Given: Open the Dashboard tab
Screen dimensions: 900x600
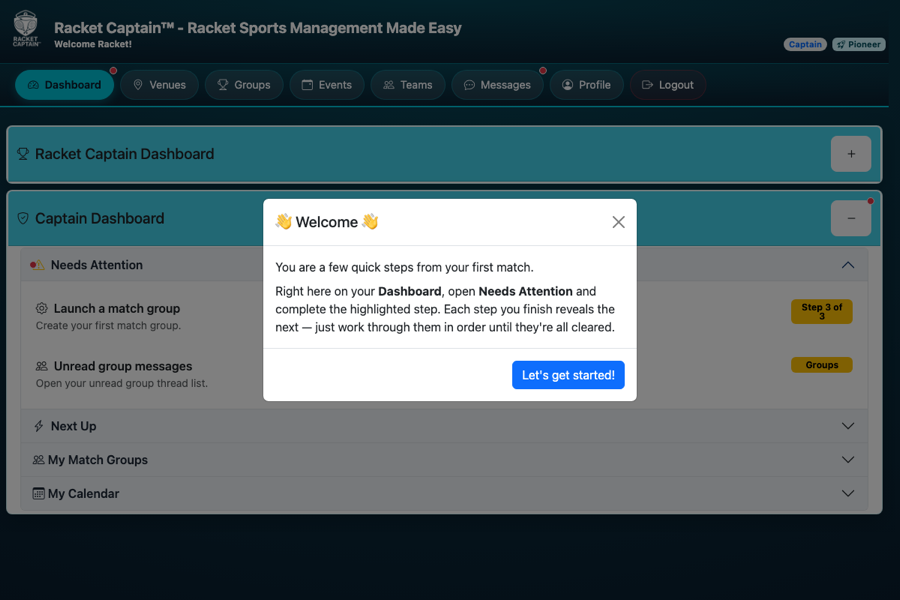Looking at the screenshot, I should click(x=64, y=85).
